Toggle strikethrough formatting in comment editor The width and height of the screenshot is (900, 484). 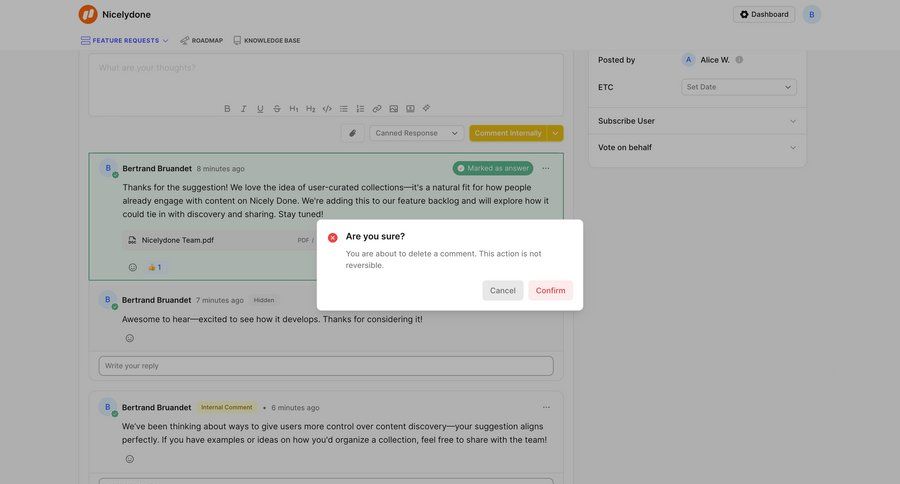click(277, 109)
